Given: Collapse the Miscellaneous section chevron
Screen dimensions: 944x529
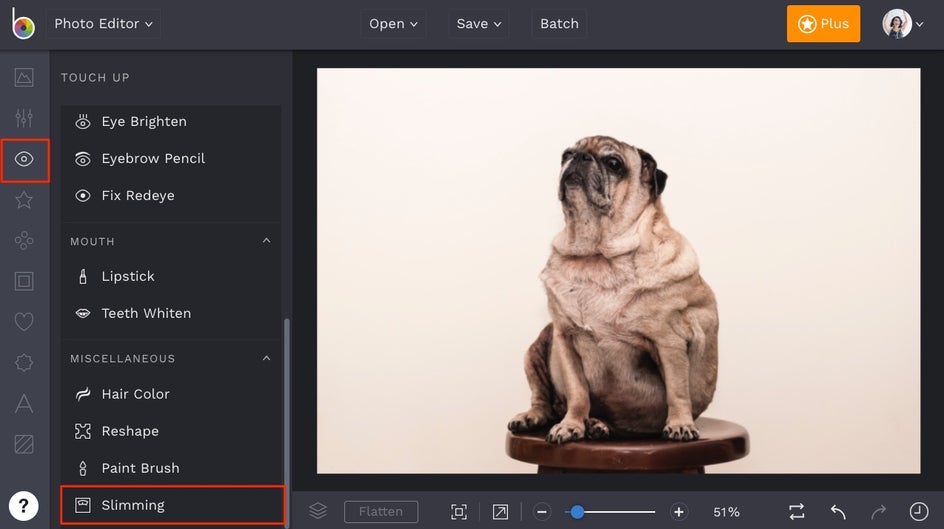Looking at the screenshot, I should coord(266,358).
